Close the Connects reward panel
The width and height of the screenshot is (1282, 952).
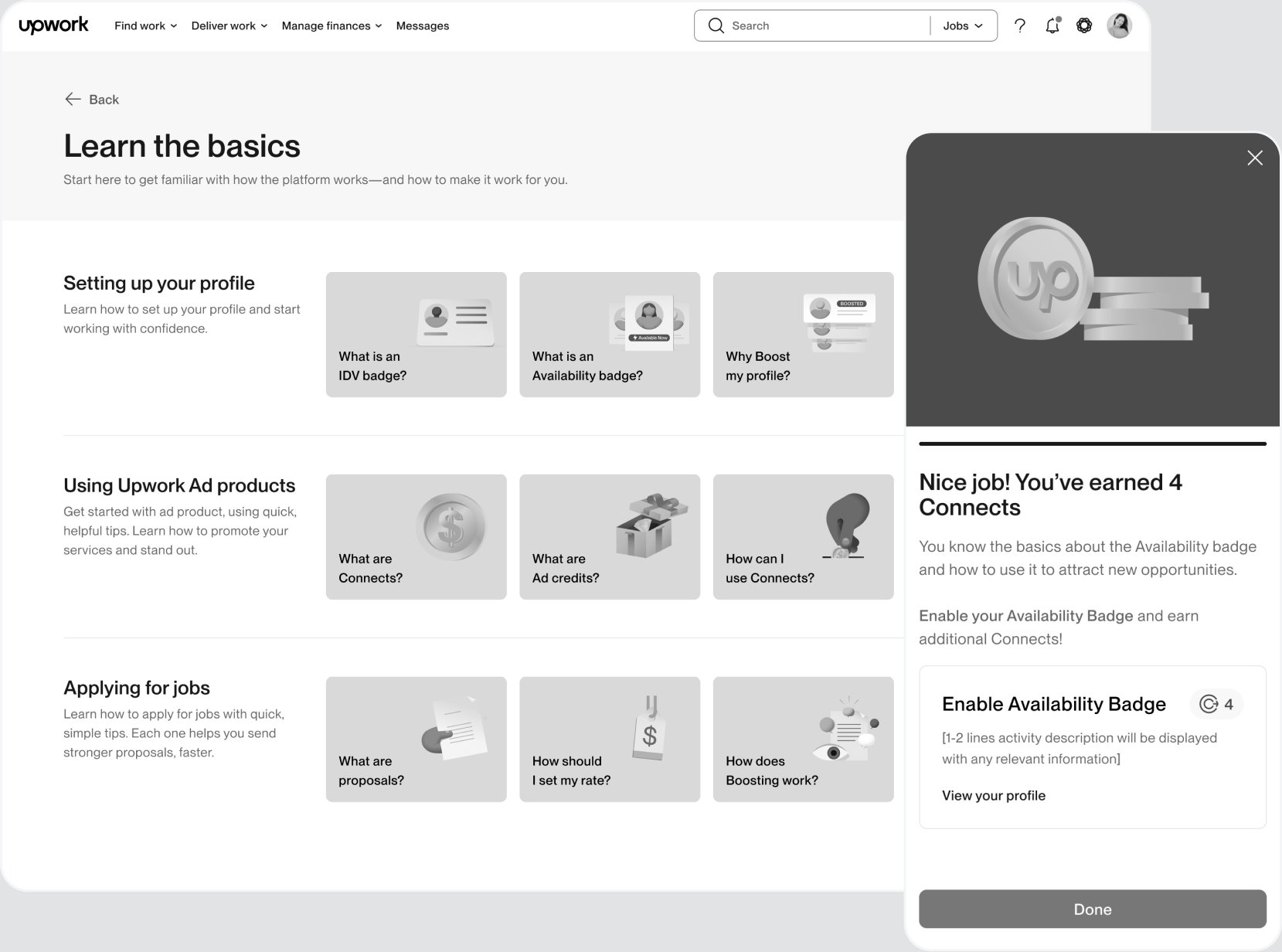pyautogui.click(x=1255, y=158)
